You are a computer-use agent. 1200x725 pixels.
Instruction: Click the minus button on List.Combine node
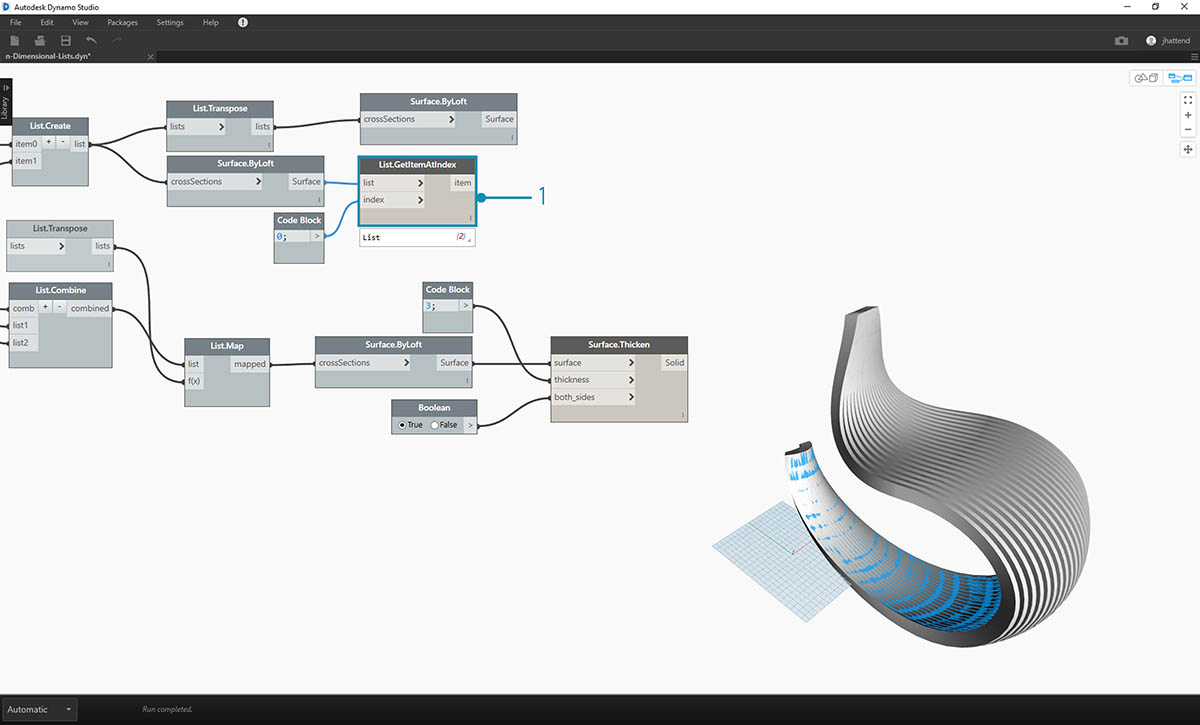tap(59, 307)
